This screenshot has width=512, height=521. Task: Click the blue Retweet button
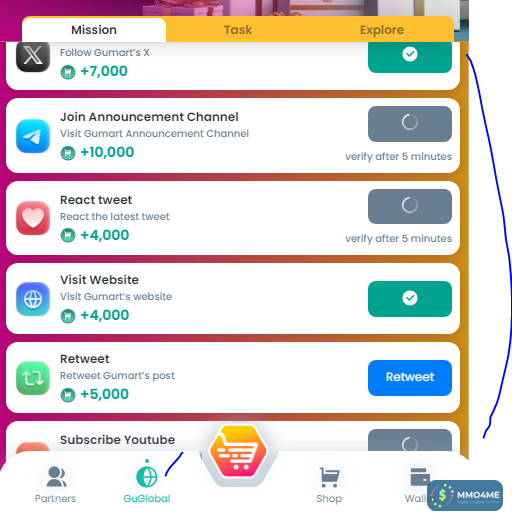[410, 378]
